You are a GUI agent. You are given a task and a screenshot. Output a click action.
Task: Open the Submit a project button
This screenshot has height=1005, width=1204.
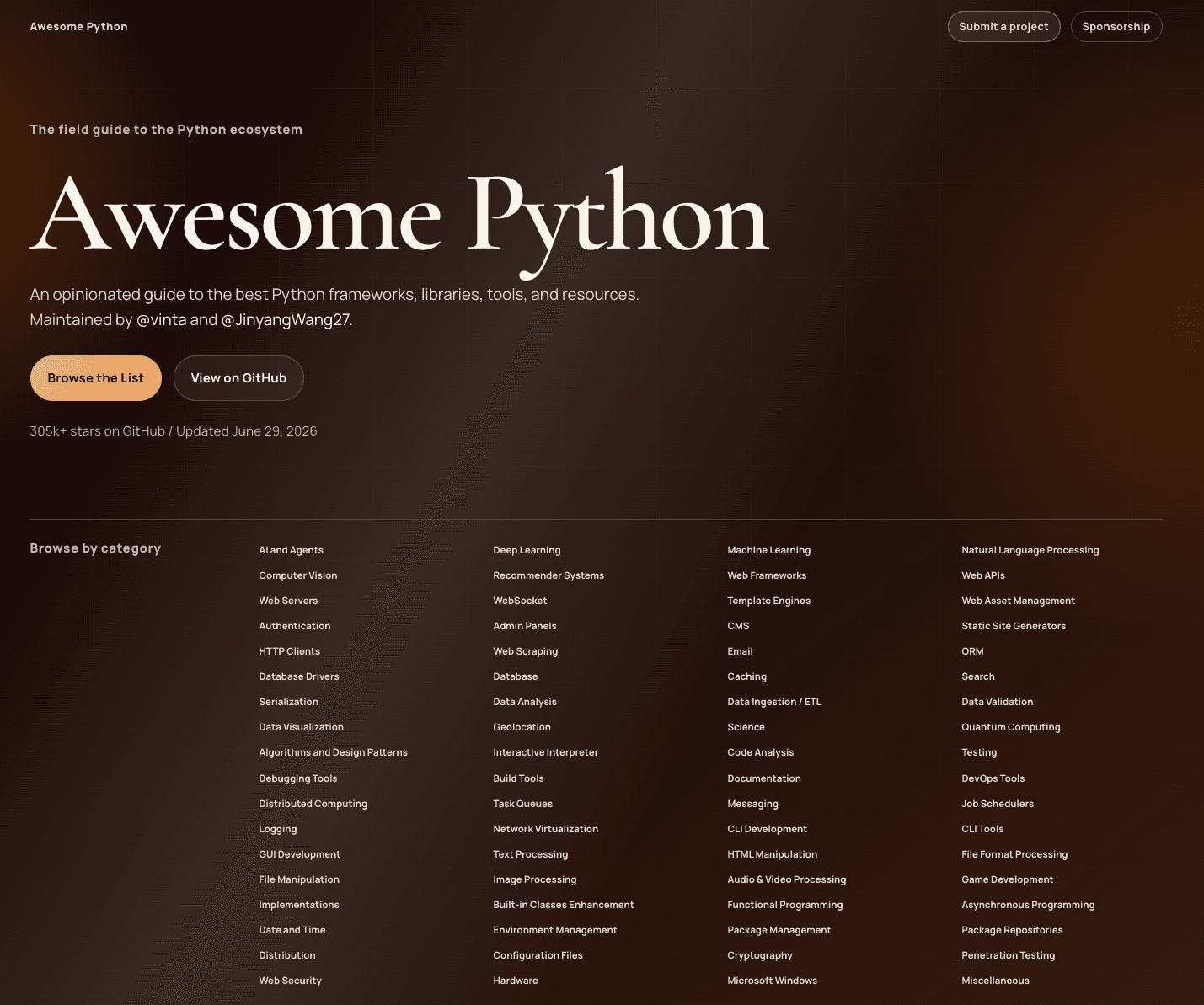pyautogui.click(x=1003, y=26)
